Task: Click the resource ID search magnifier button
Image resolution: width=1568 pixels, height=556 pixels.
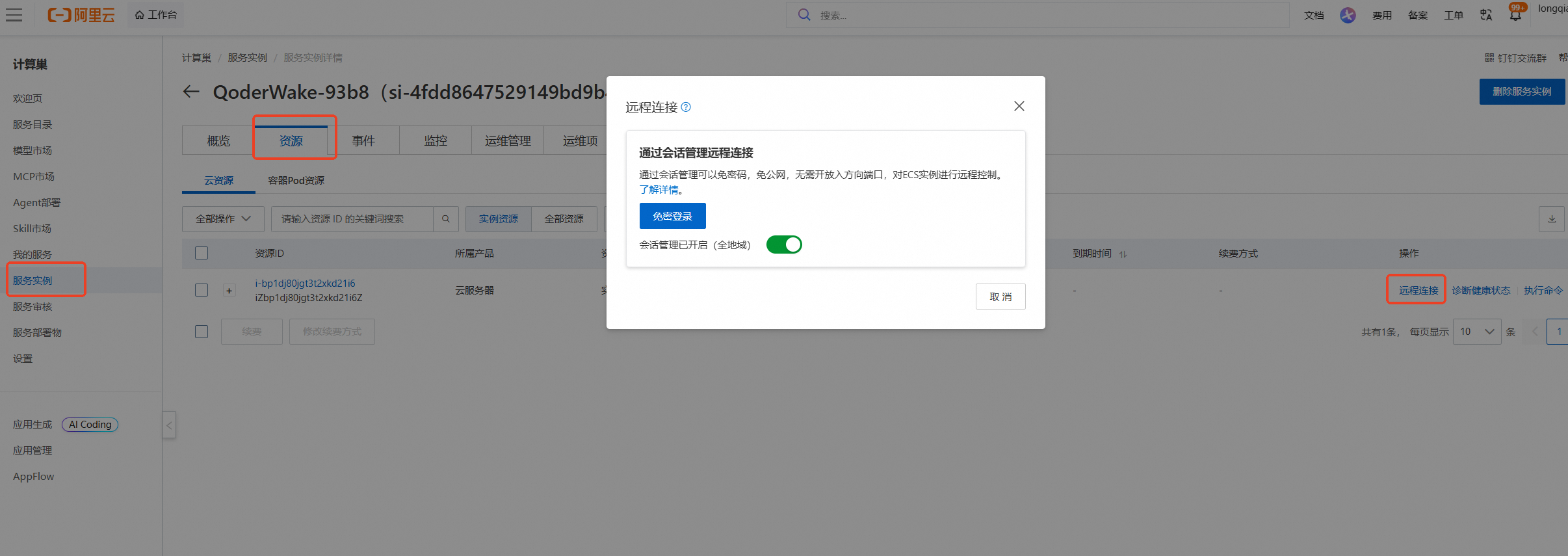Action: click(446, 219)
